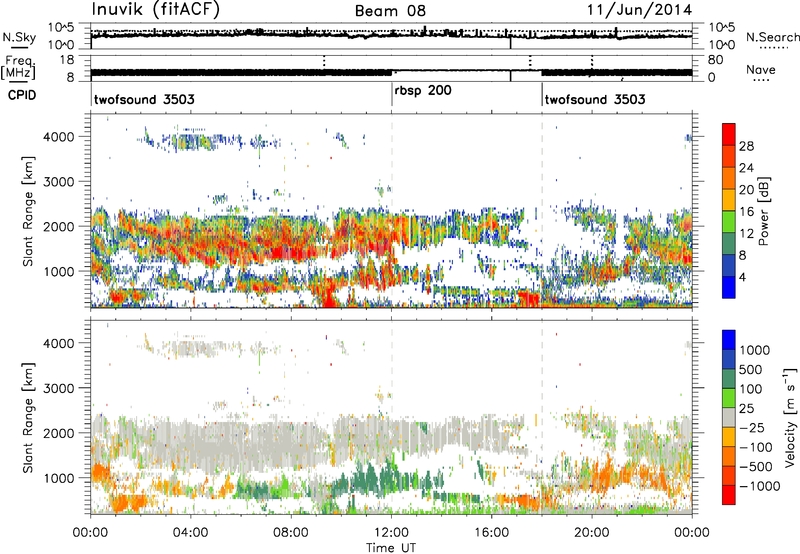Click the 'Freq. [MHz]' axis label
Image resolution: width=800 pixels, height=554 pixels.
(18, 67)
